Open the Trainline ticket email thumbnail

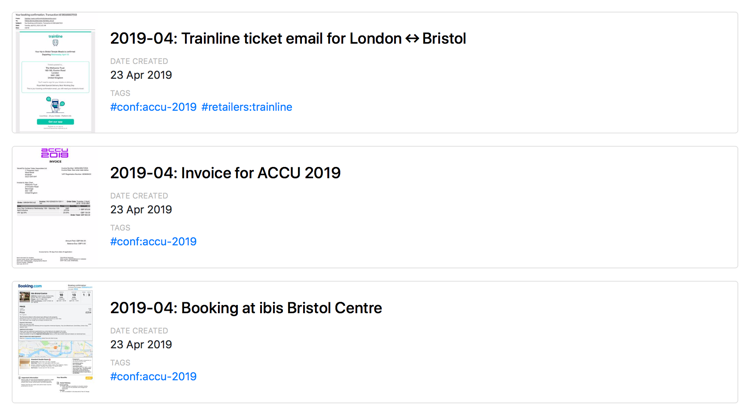tap(55, 73)
